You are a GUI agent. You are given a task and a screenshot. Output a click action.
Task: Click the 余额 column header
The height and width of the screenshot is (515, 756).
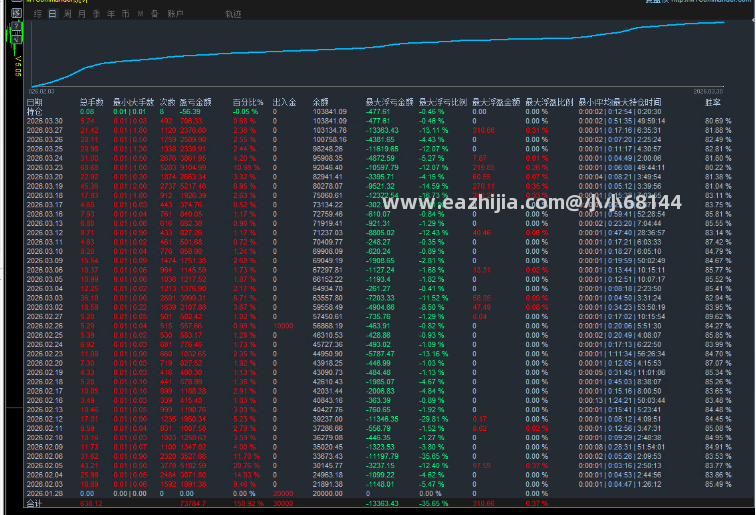pos(320,102)
